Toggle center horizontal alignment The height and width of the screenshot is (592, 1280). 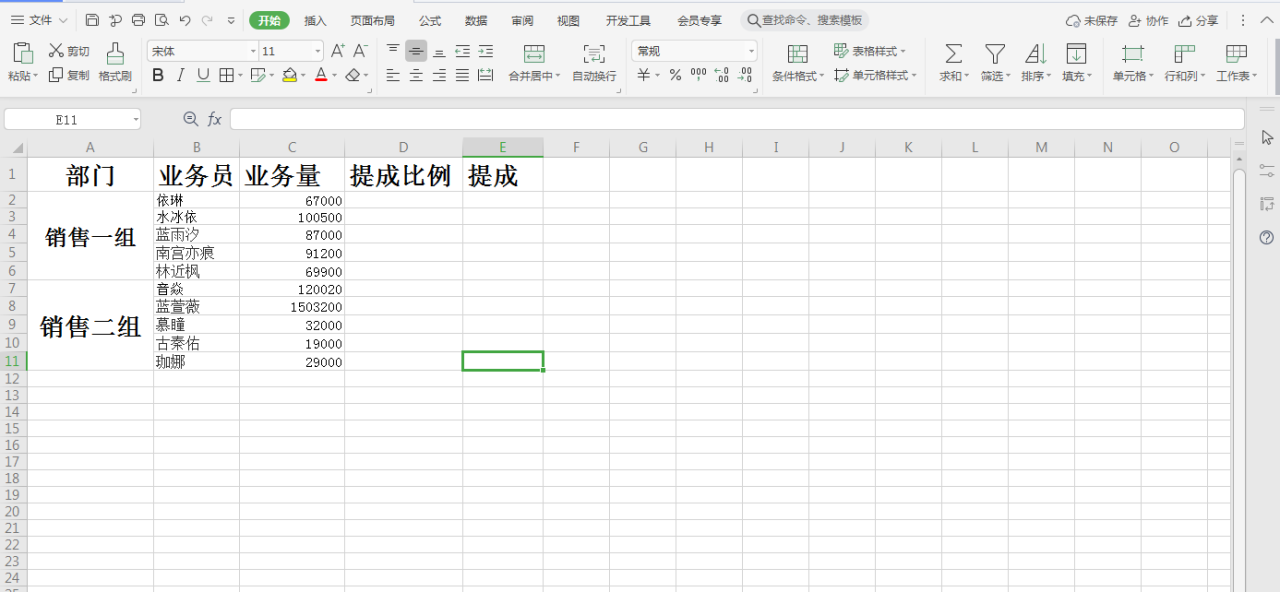(x=416, y=75)
